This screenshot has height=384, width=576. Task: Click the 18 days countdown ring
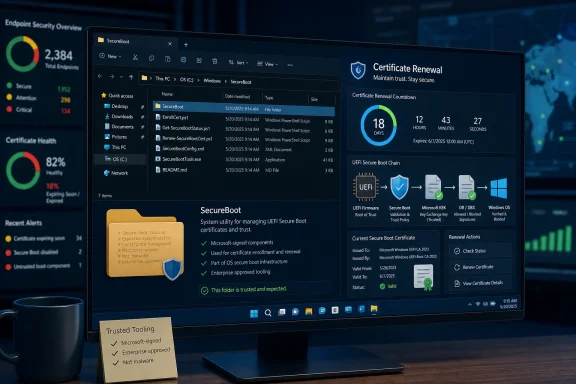click(378, 125)
